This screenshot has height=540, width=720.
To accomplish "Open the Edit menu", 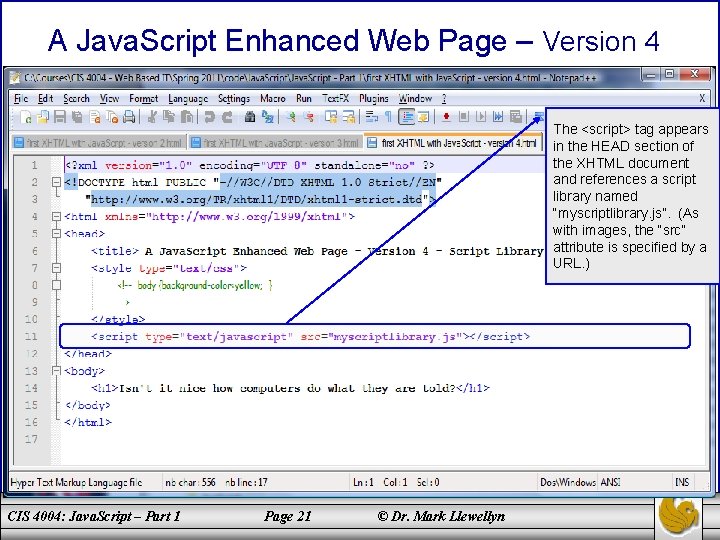I will [45, 99].
